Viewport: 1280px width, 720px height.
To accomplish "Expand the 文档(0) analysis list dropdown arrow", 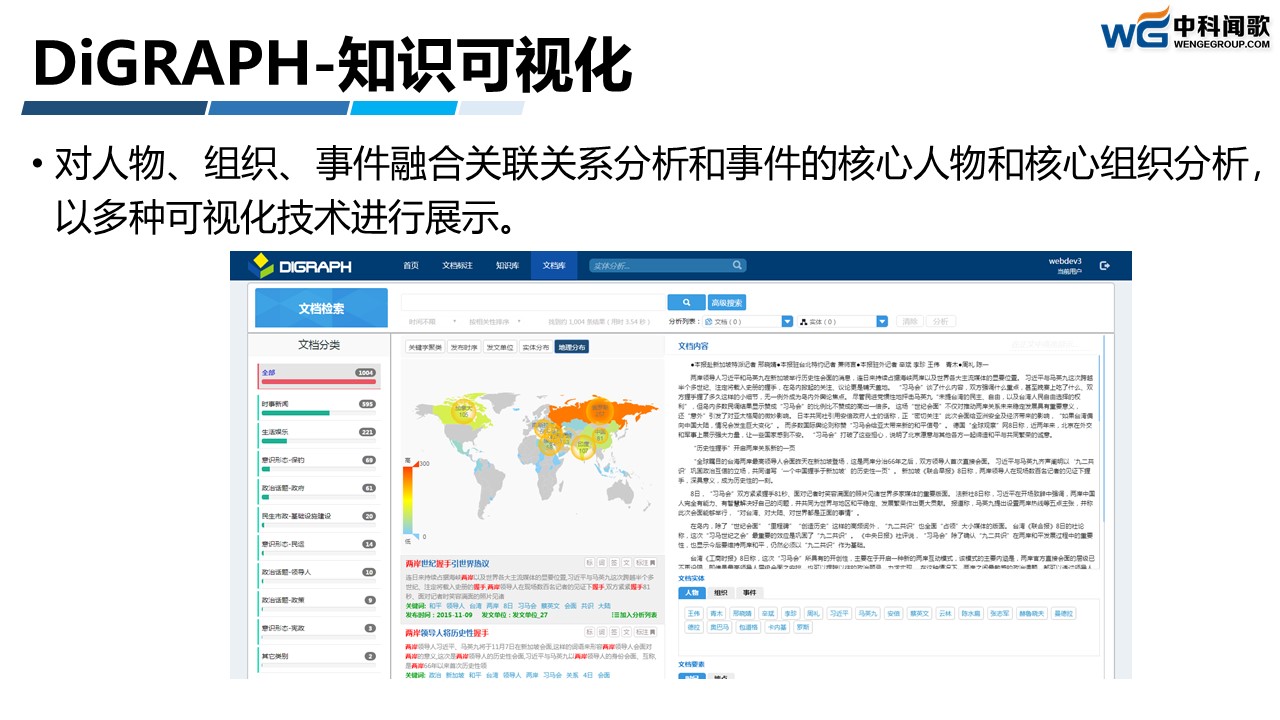I will [786, 322].
